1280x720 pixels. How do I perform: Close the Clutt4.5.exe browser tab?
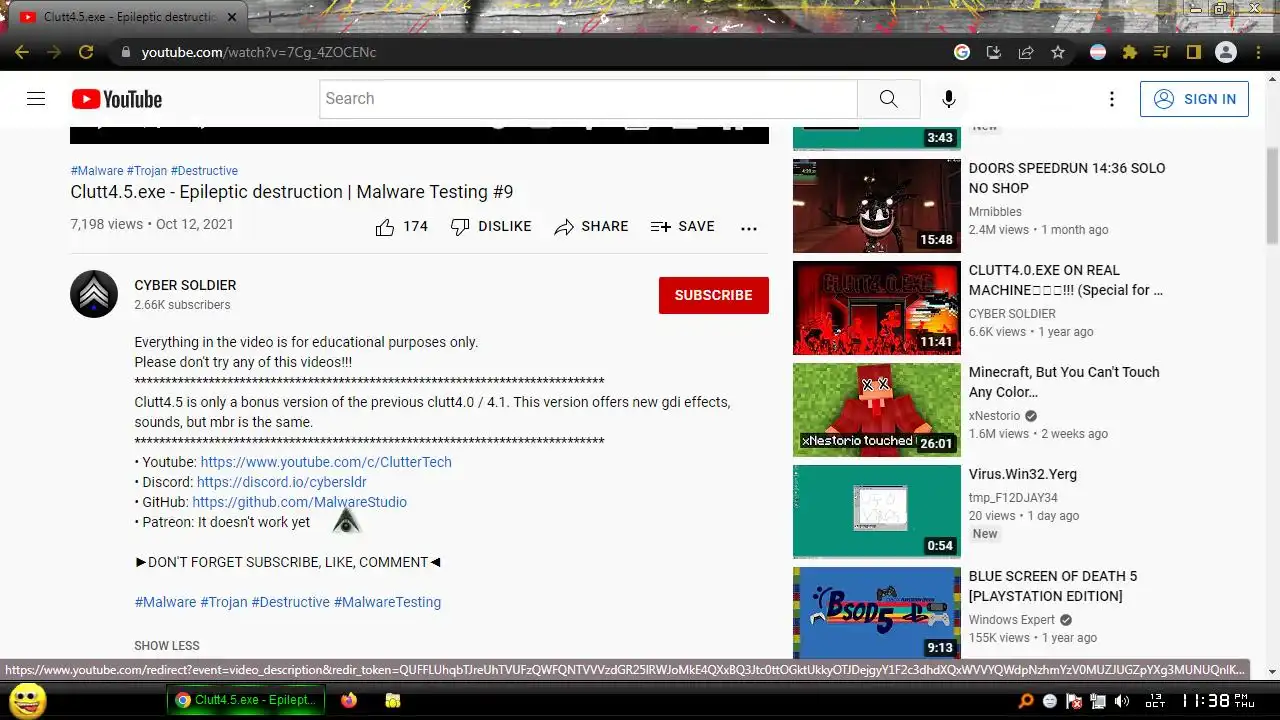[x=233, y=17]
